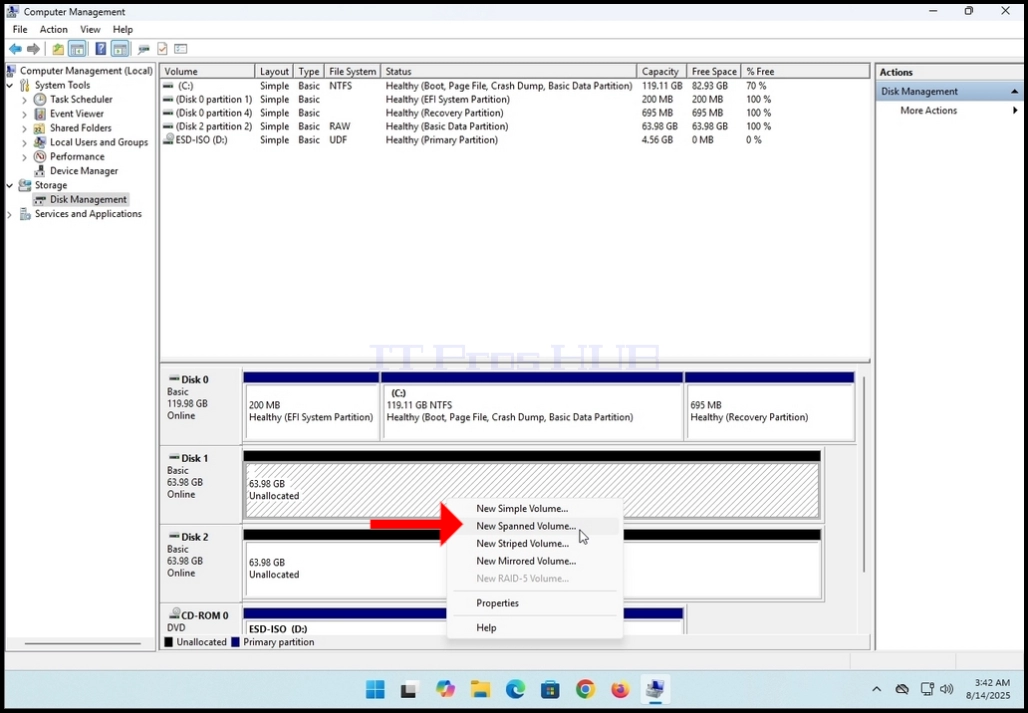
Task: Show hidden icons chevron in system tray
Action: tap(877, 689)
